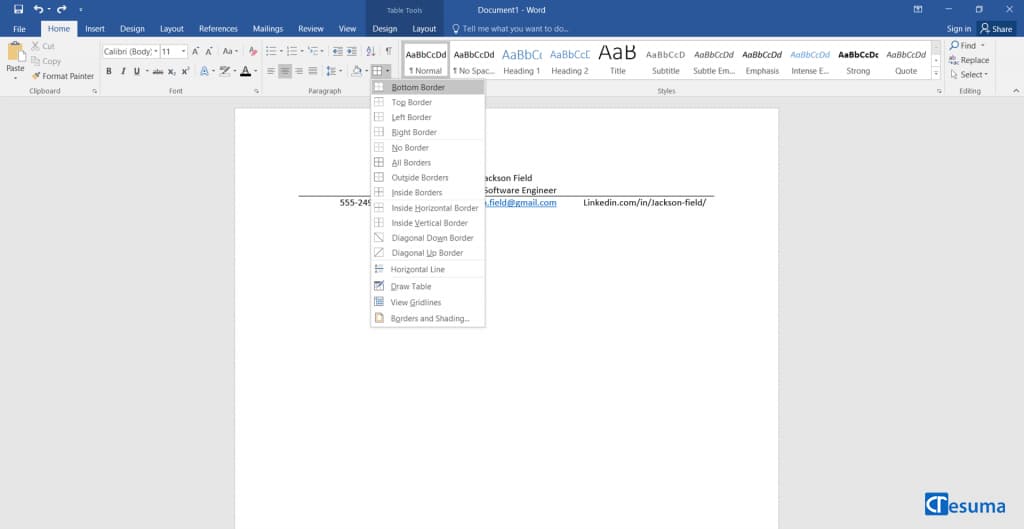Sort selection alphabetically icon
The height and width of the screenshot is (529, 1024).
(x=371, y=51)
